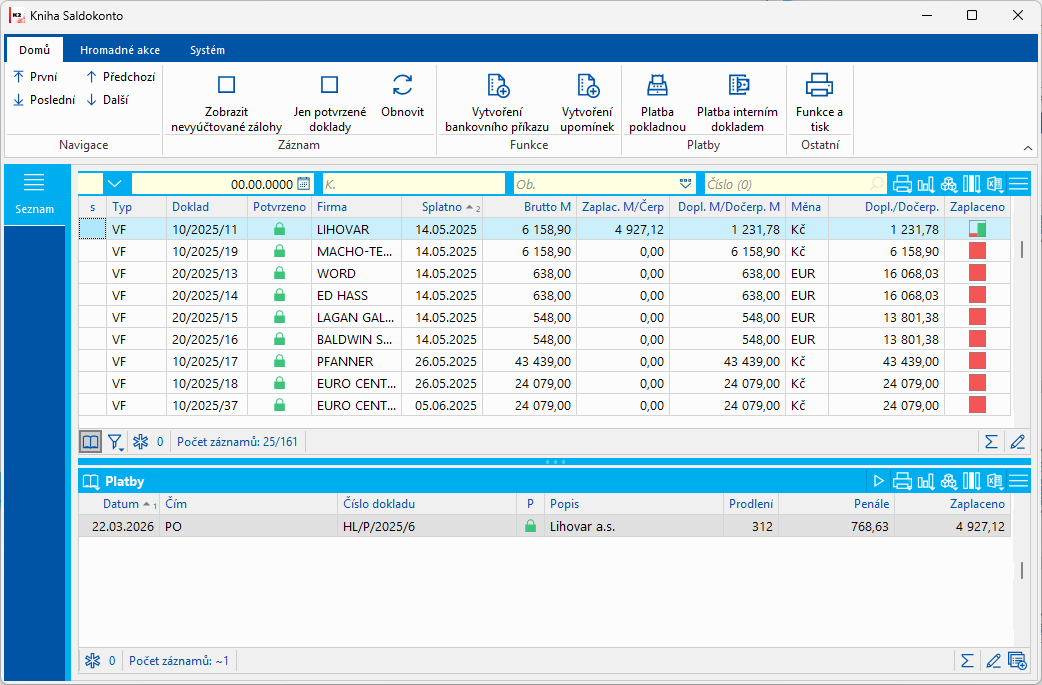The width and height of the screenshot is (1042, 685).
Task: Switch to the Domů tab
Action: (35, 50)
